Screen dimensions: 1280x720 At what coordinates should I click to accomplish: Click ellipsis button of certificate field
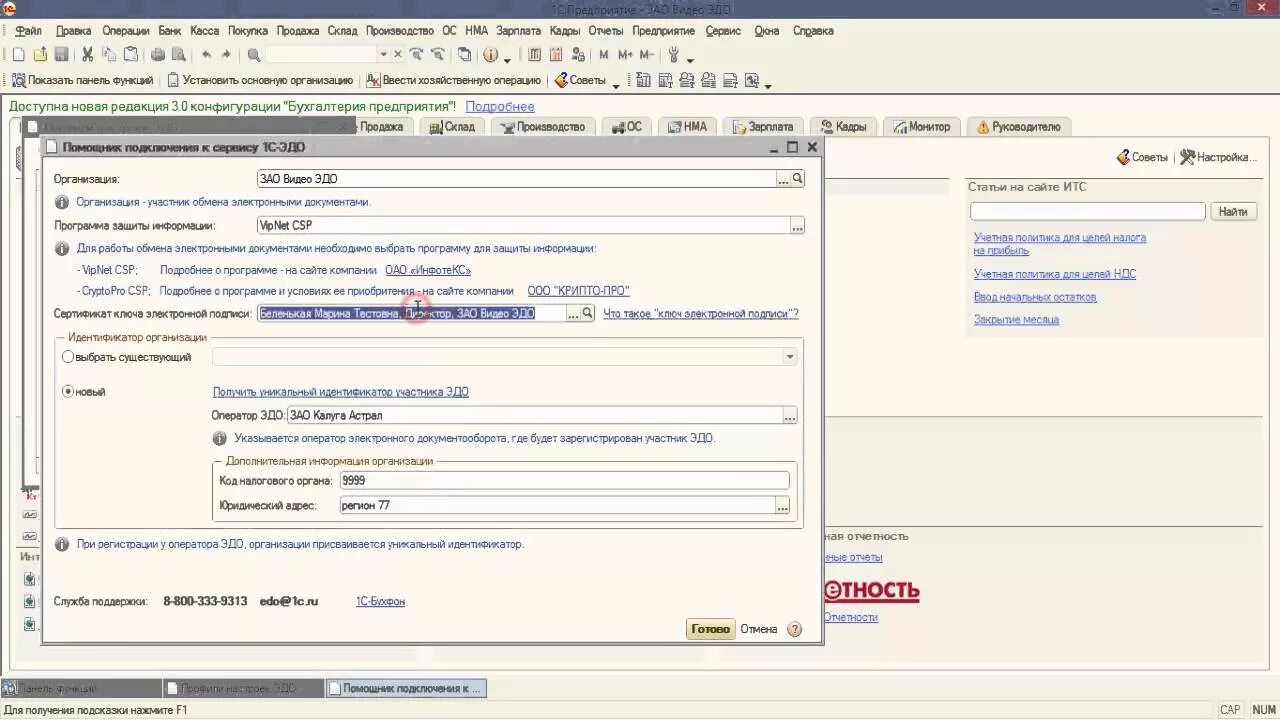point(573,313)
